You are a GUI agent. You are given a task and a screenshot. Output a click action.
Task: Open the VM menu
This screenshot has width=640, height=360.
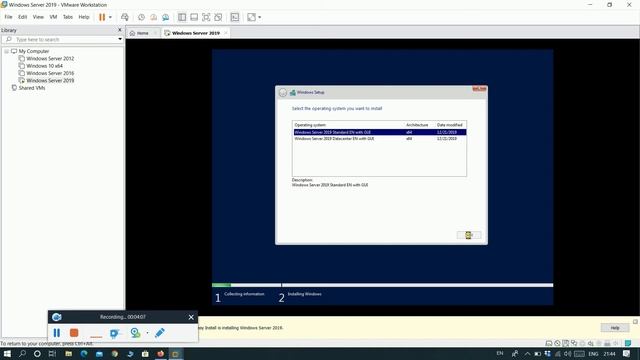tap(53, 17)
